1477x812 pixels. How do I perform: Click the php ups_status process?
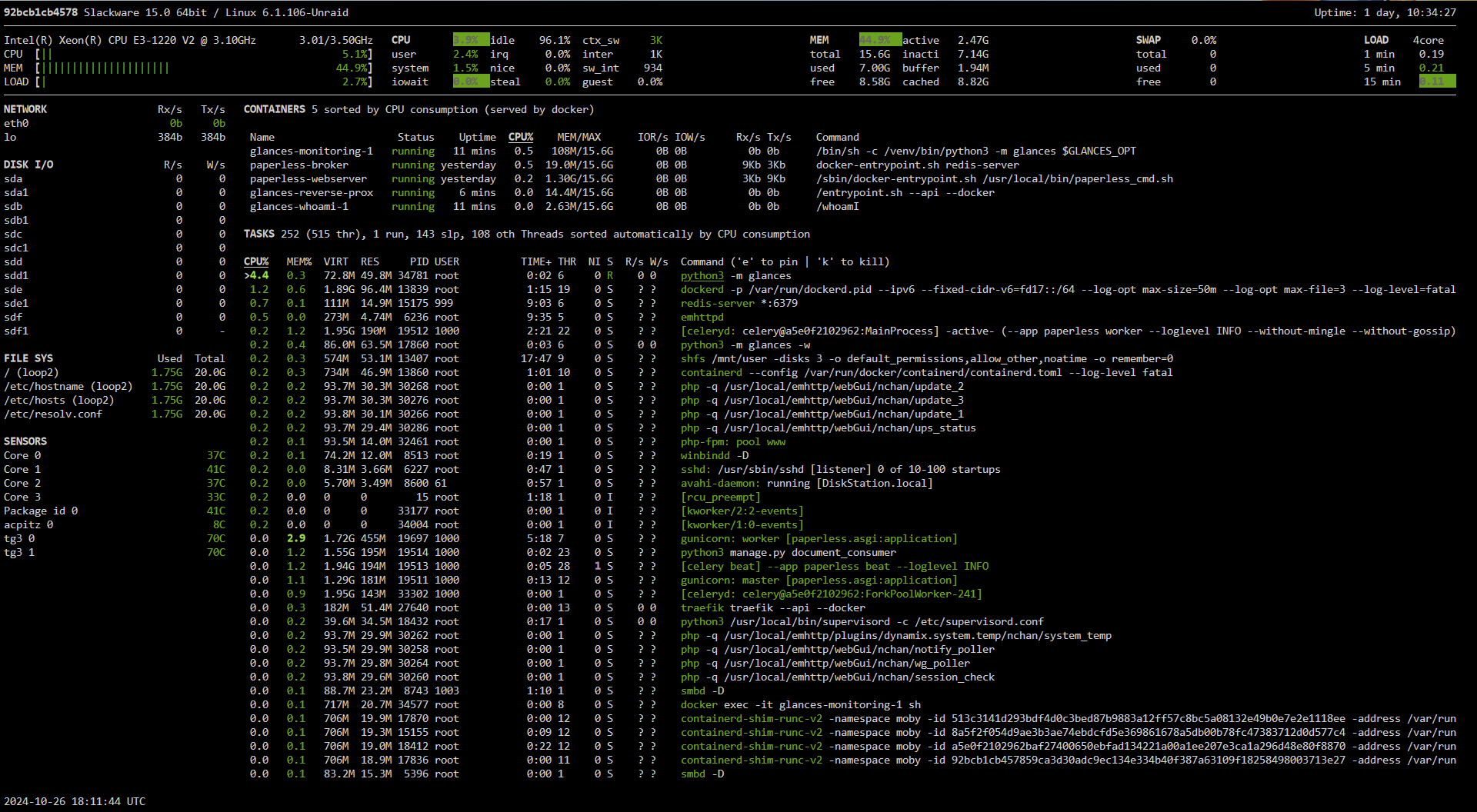829,428
